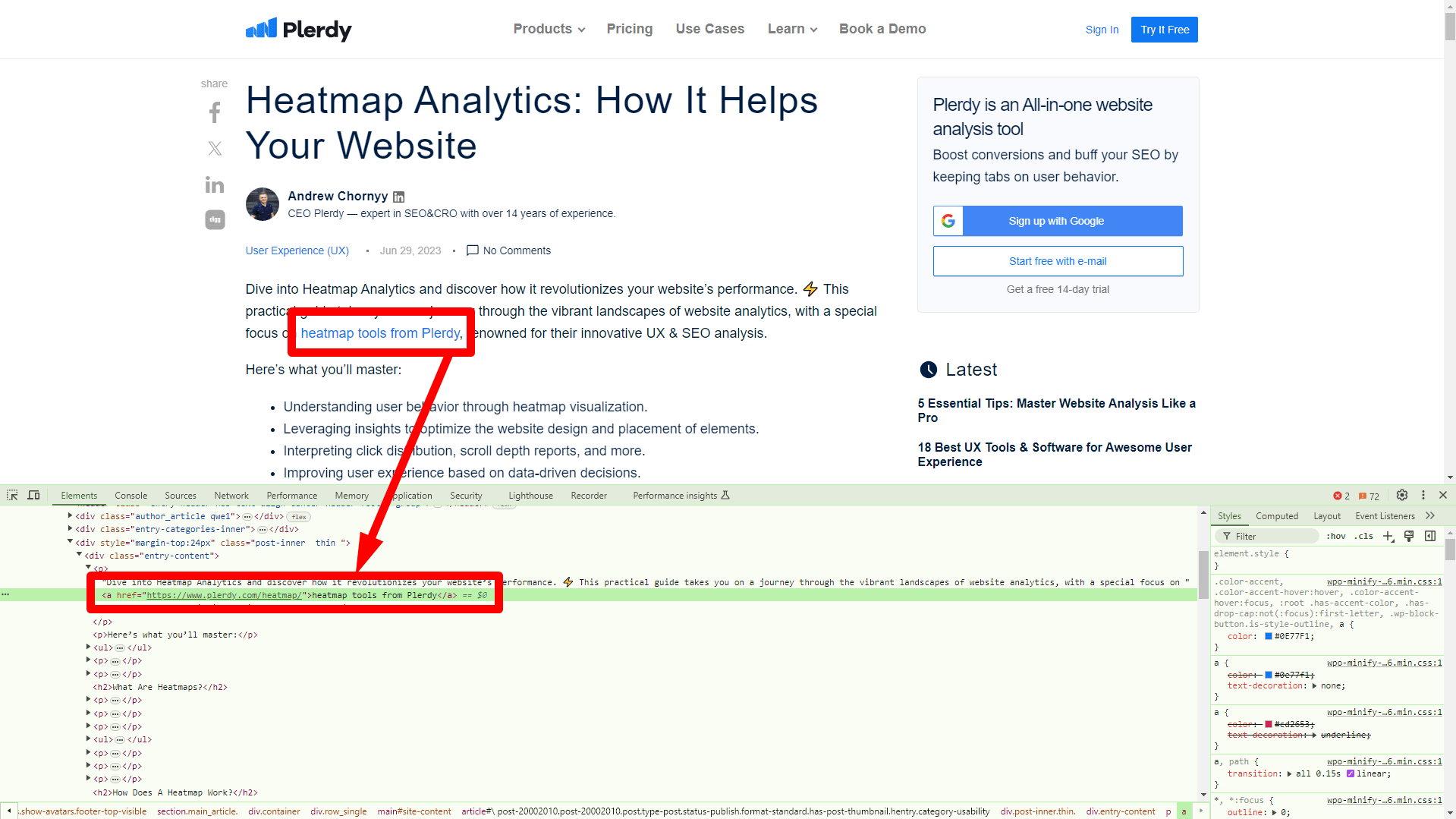Viewport: 1456px width, 819px height.
Task: Click Sign up with Google button
Action: coord(1058,221)
